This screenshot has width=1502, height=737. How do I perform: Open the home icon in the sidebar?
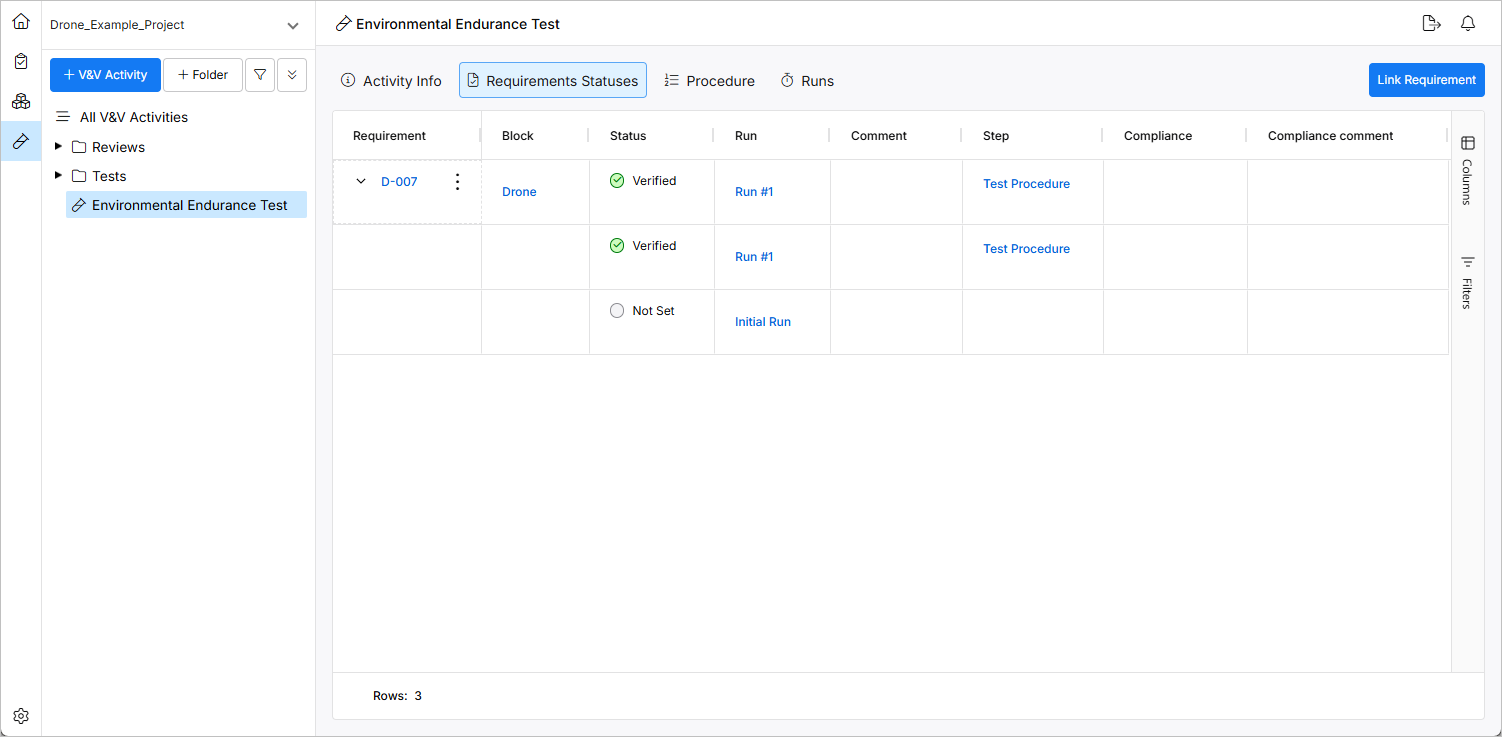pyautogui.click(x=21, y=21)
